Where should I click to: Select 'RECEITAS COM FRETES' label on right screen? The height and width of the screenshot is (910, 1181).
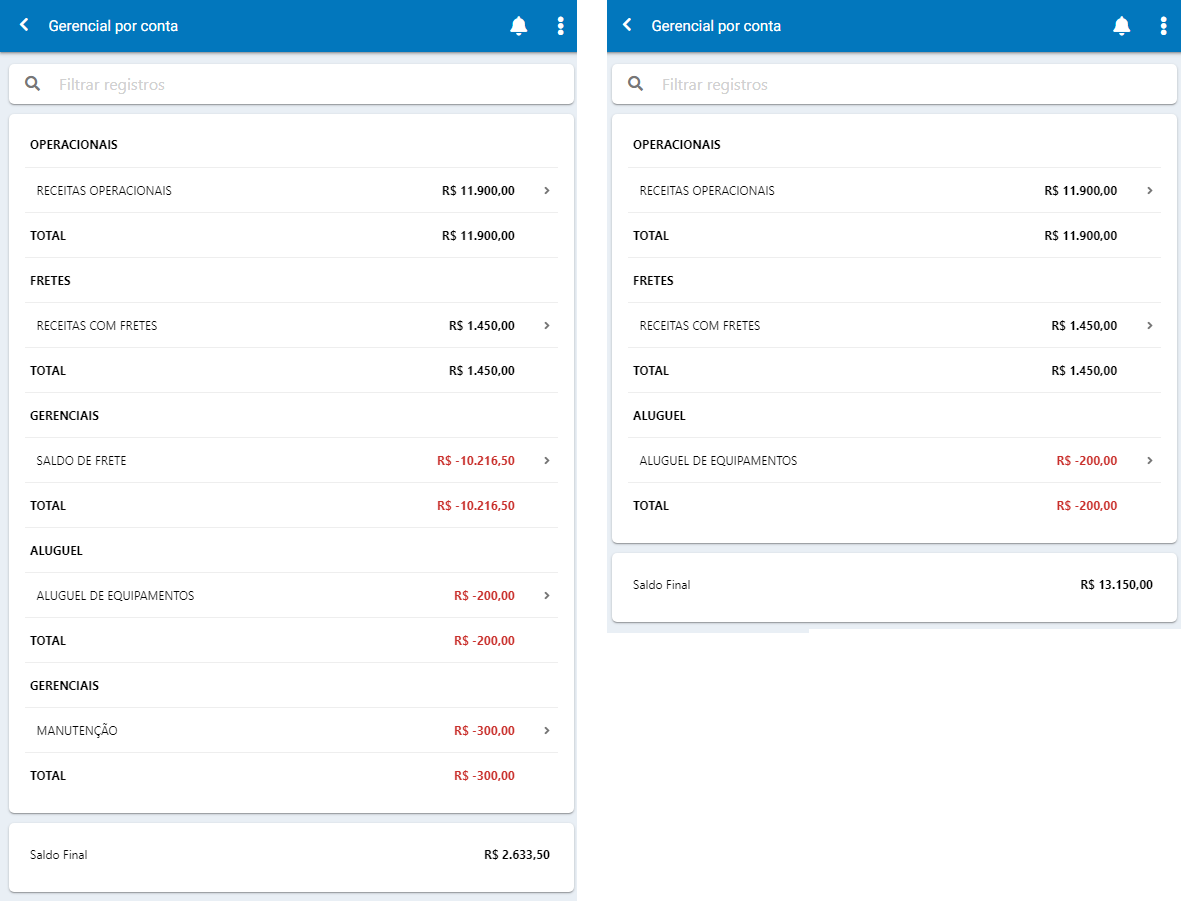click(x=700, y=325)
